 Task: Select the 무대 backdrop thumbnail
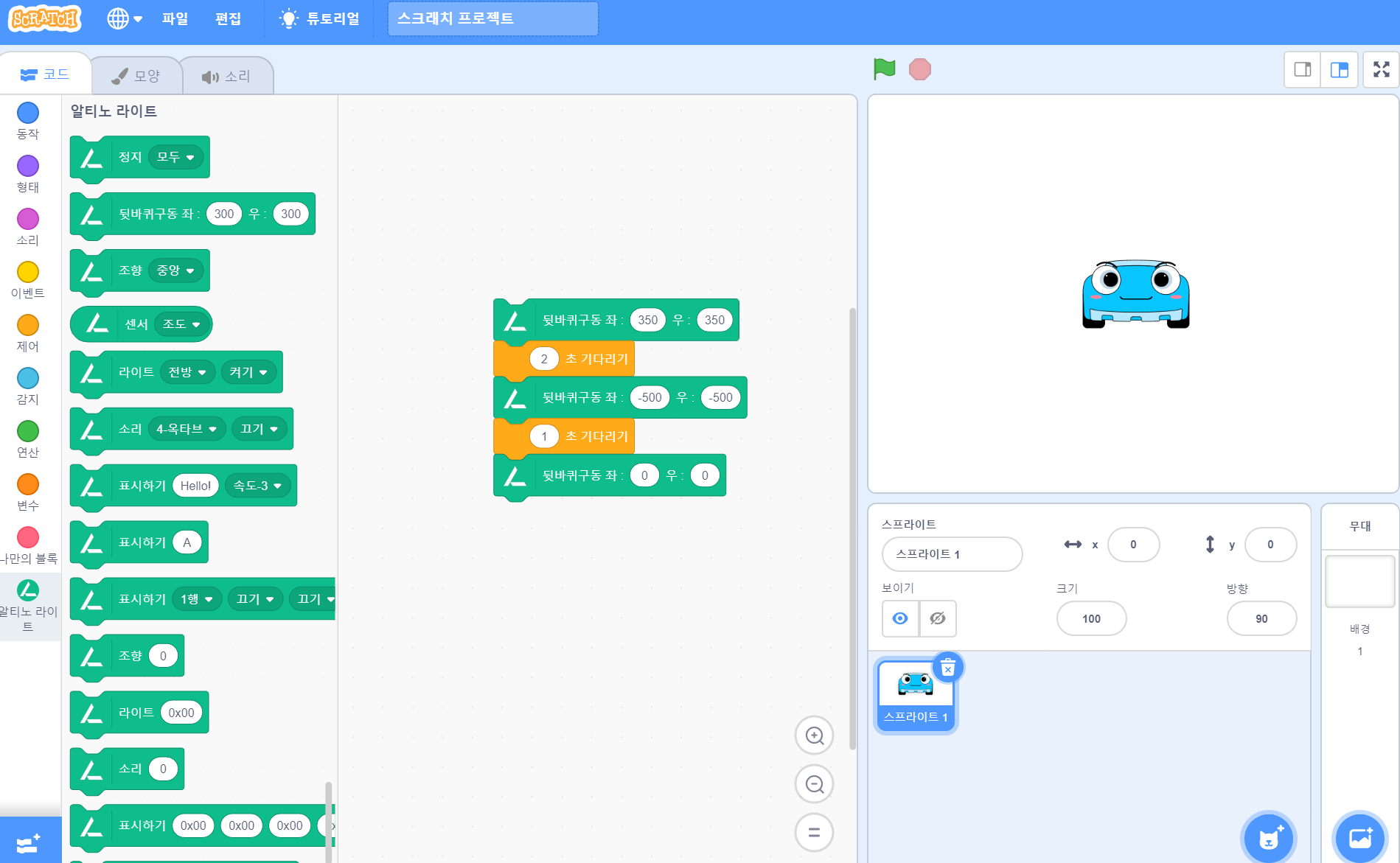click(1359, 581)
